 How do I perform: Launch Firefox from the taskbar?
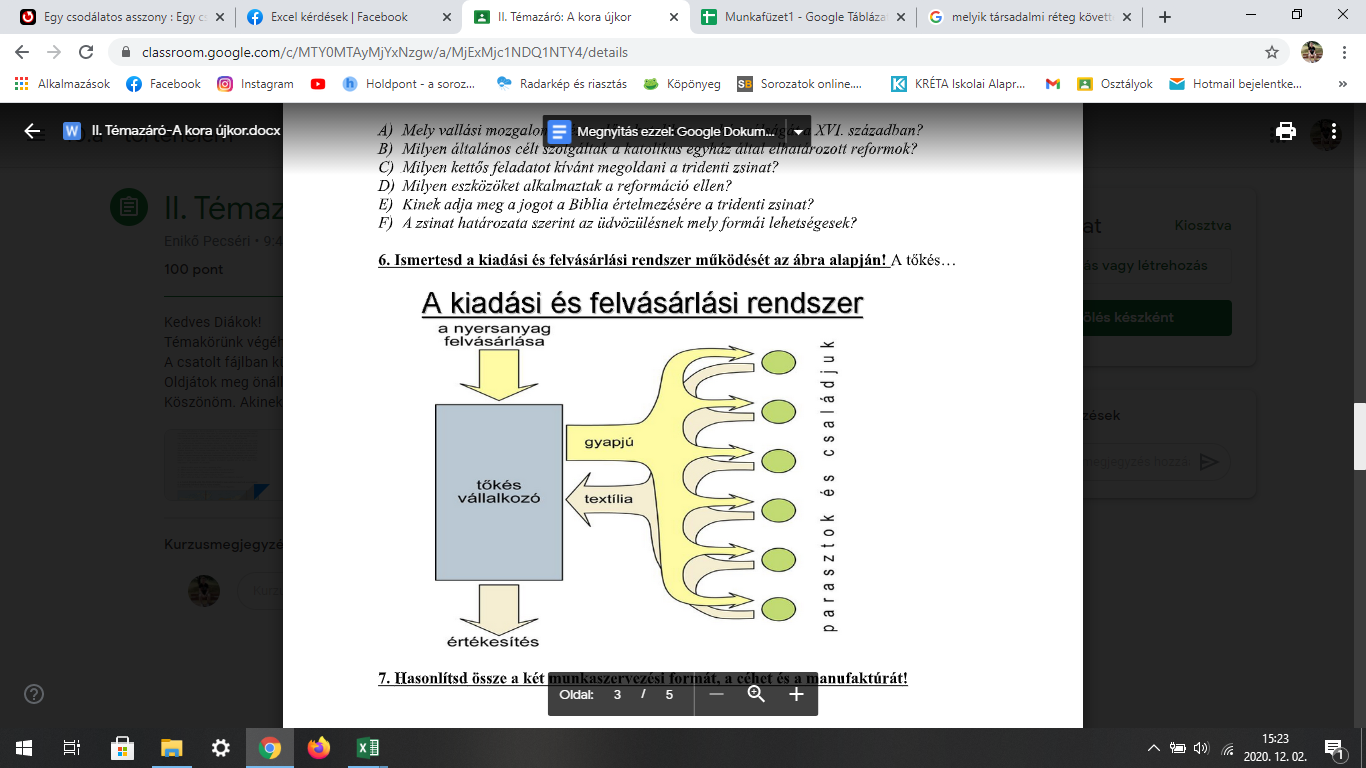pyautogui.click(x=319, y=747)
